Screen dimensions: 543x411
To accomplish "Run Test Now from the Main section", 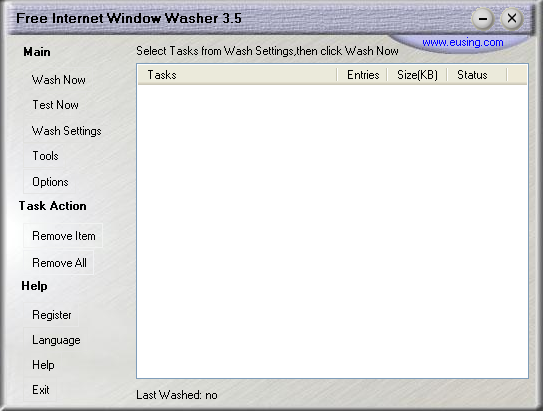I will pyautogui.click(x=55, y=105).
